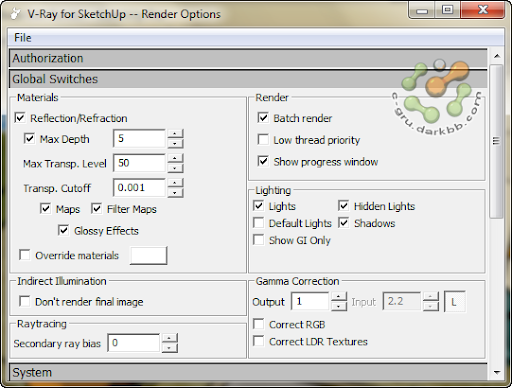Enable Correct LDR Textures
Viewport: 512px width, 388px height.
point(259,341)
